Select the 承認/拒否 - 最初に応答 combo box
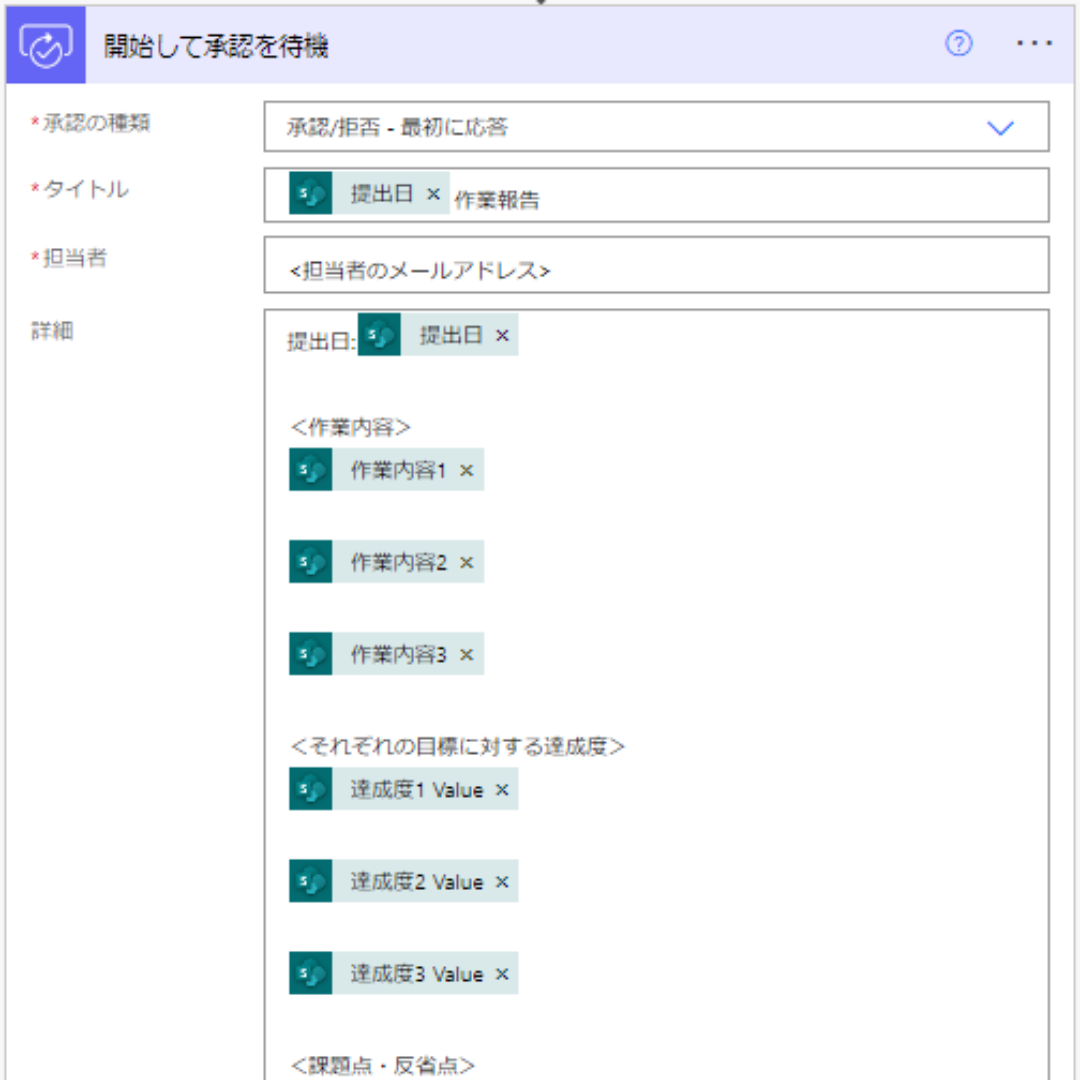This screenshot has height=1080, width=1080. pos(656,127)
